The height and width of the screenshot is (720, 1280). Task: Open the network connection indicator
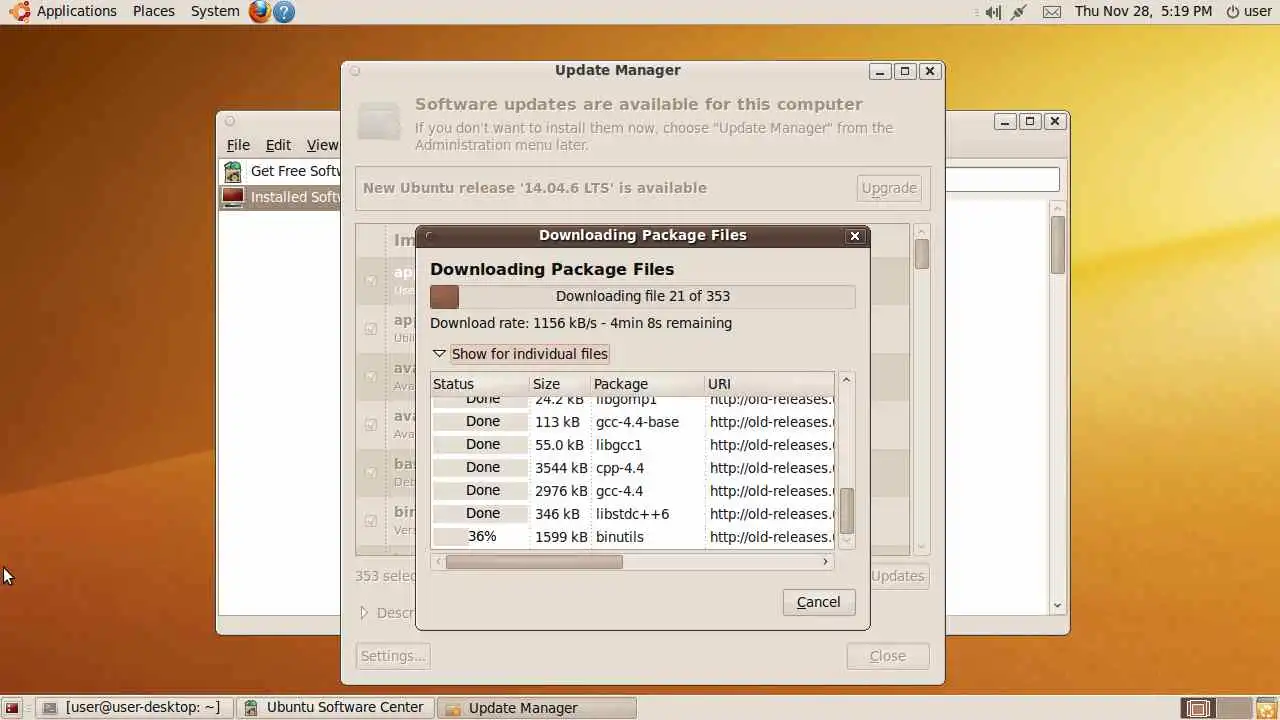1020,12
